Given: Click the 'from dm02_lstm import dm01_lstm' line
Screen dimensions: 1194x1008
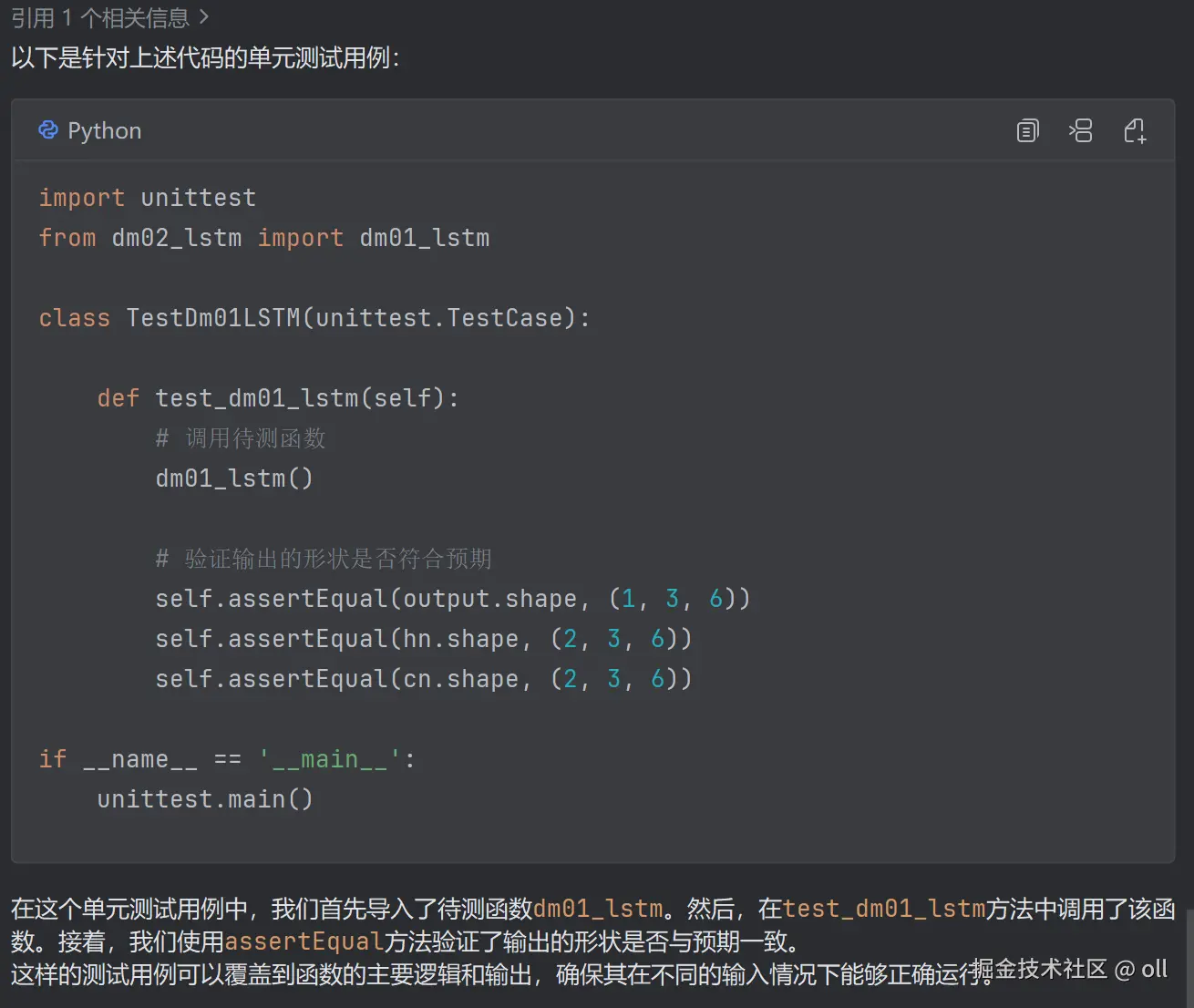Looking at the screenshot, I should (264, 238).
